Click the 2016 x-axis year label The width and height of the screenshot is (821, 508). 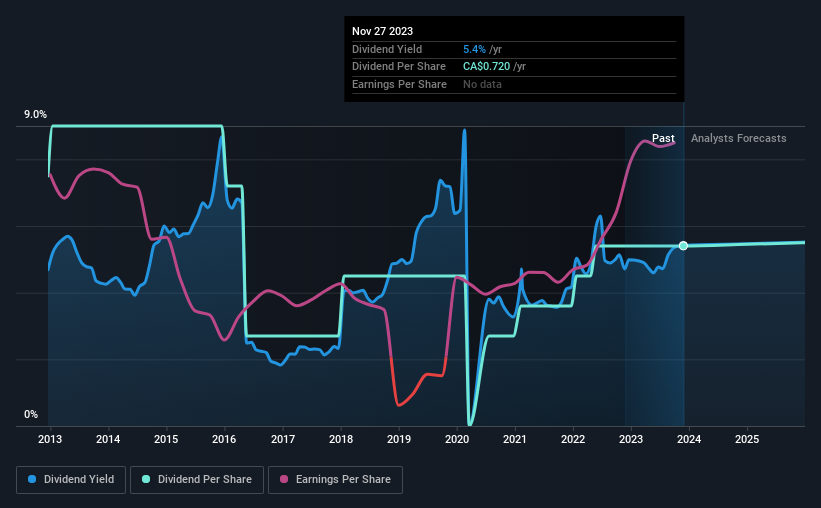[x=224, y=439]
